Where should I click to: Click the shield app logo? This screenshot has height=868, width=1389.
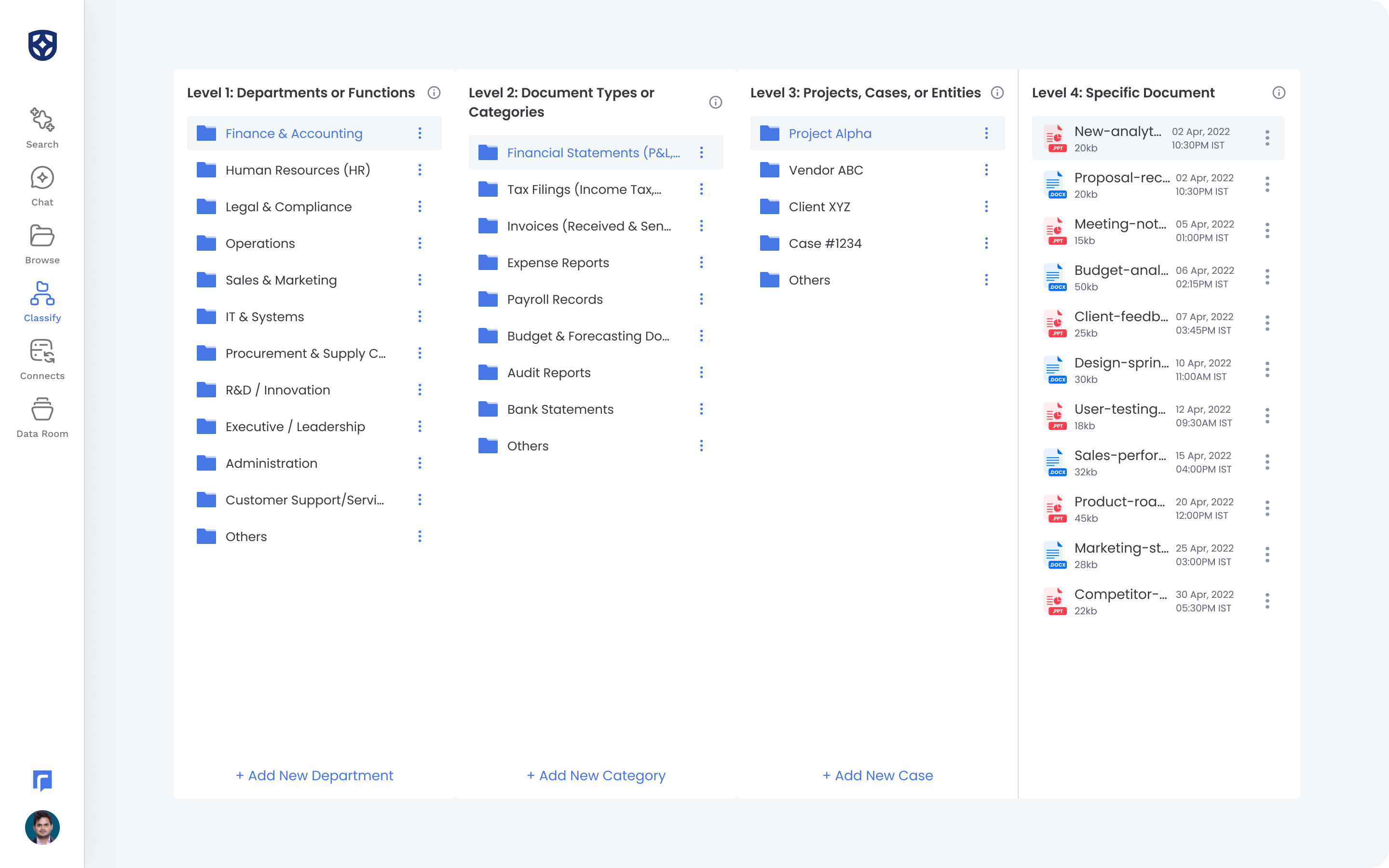[42, 45]
